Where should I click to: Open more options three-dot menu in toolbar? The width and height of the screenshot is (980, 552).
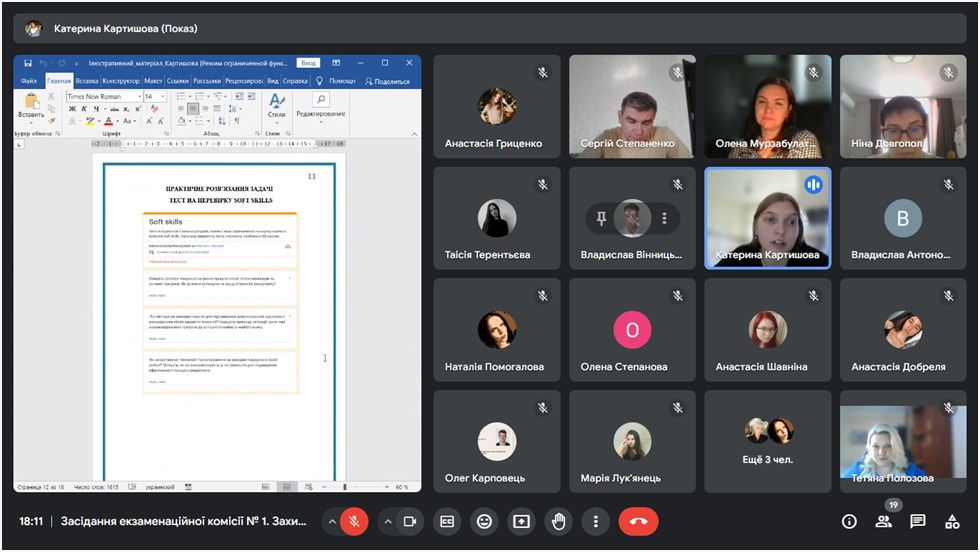coord(596,521)
